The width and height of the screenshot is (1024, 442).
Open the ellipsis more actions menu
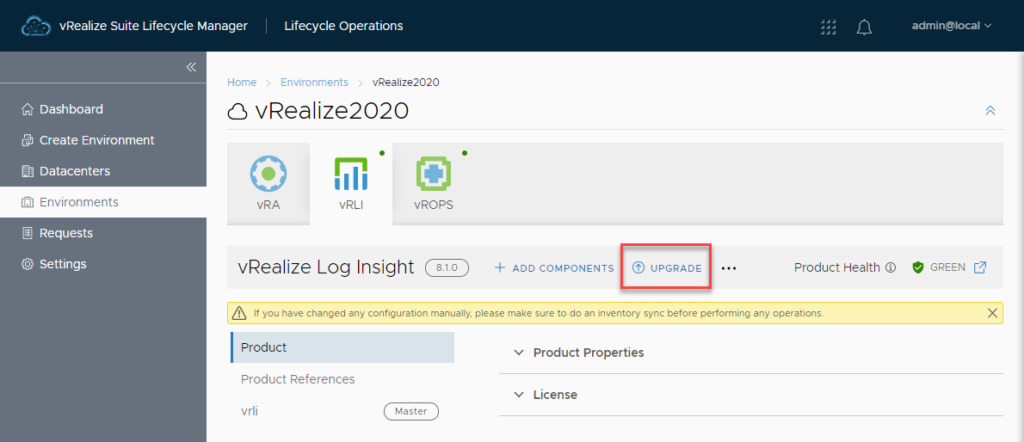click(x=729, y=268)
